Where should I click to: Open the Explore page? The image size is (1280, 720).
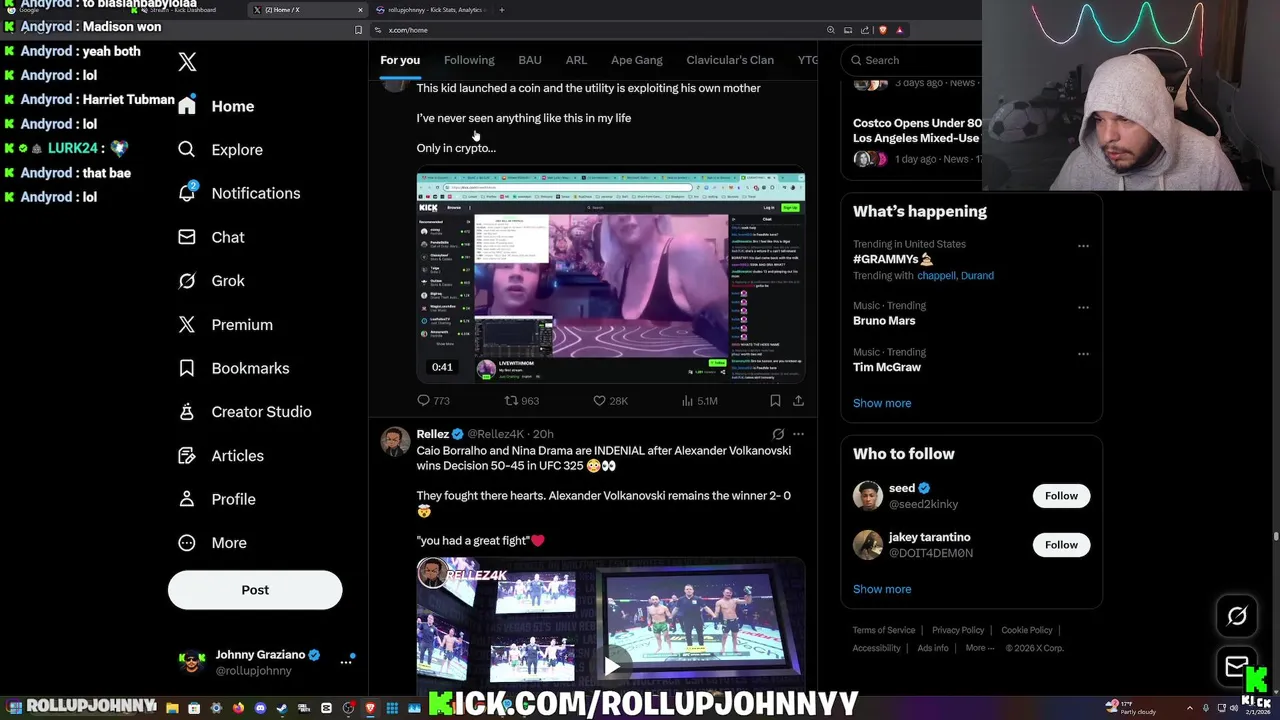pos(220,150)
